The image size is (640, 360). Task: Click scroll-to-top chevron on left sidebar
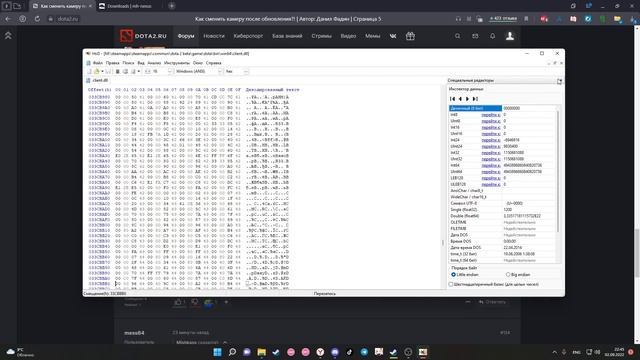[x=8, y=36]
